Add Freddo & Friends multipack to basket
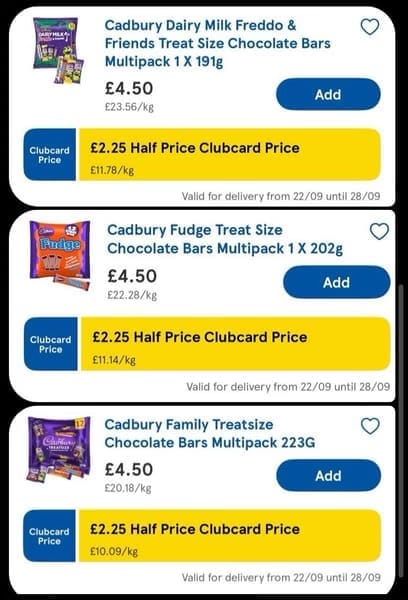 coord(328,94)
